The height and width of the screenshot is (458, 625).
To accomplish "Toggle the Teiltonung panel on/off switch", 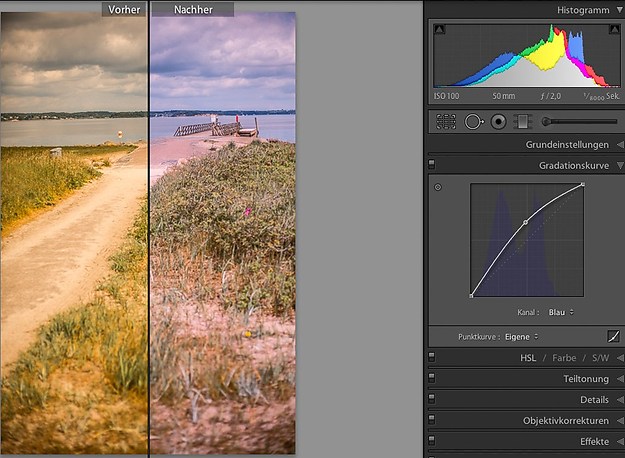I will coord(432,379).
